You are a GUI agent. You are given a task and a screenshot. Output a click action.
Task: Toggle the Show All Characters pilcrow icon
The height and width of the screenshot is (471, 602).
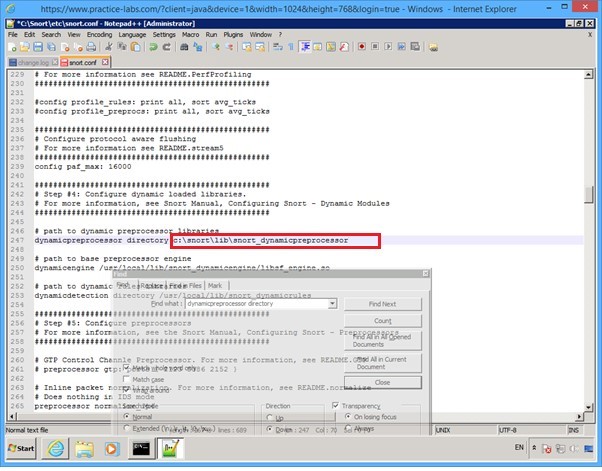[x=291, y=47]
